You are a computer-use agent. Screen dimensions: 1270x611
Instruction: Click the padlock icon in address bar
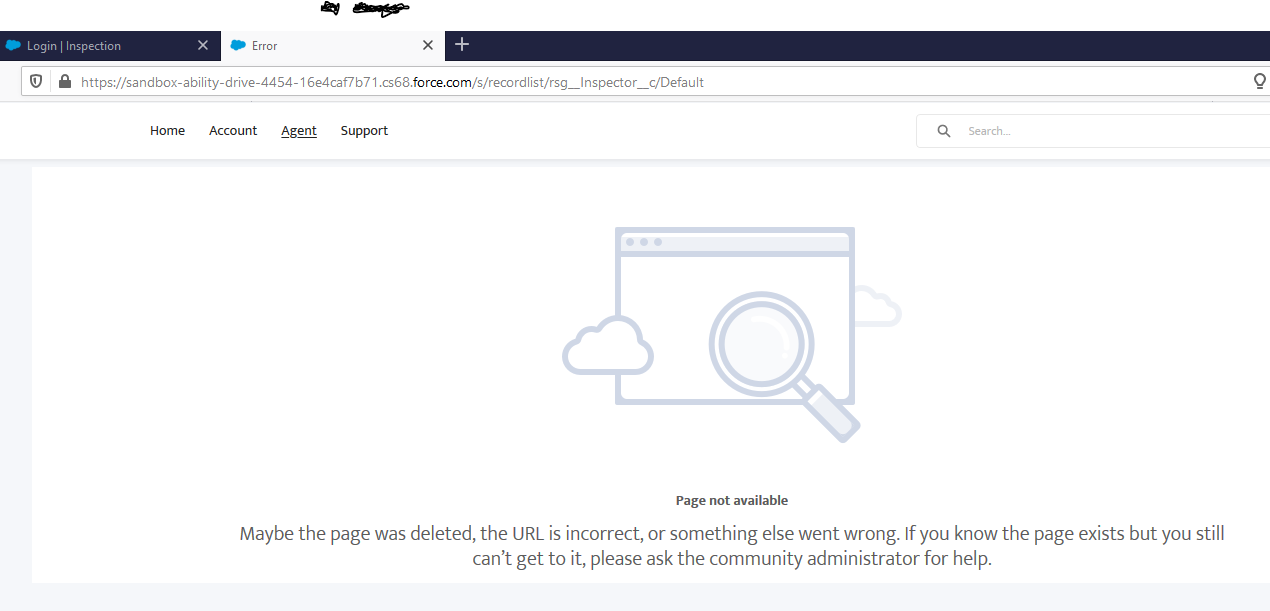(x=64, y=81)
